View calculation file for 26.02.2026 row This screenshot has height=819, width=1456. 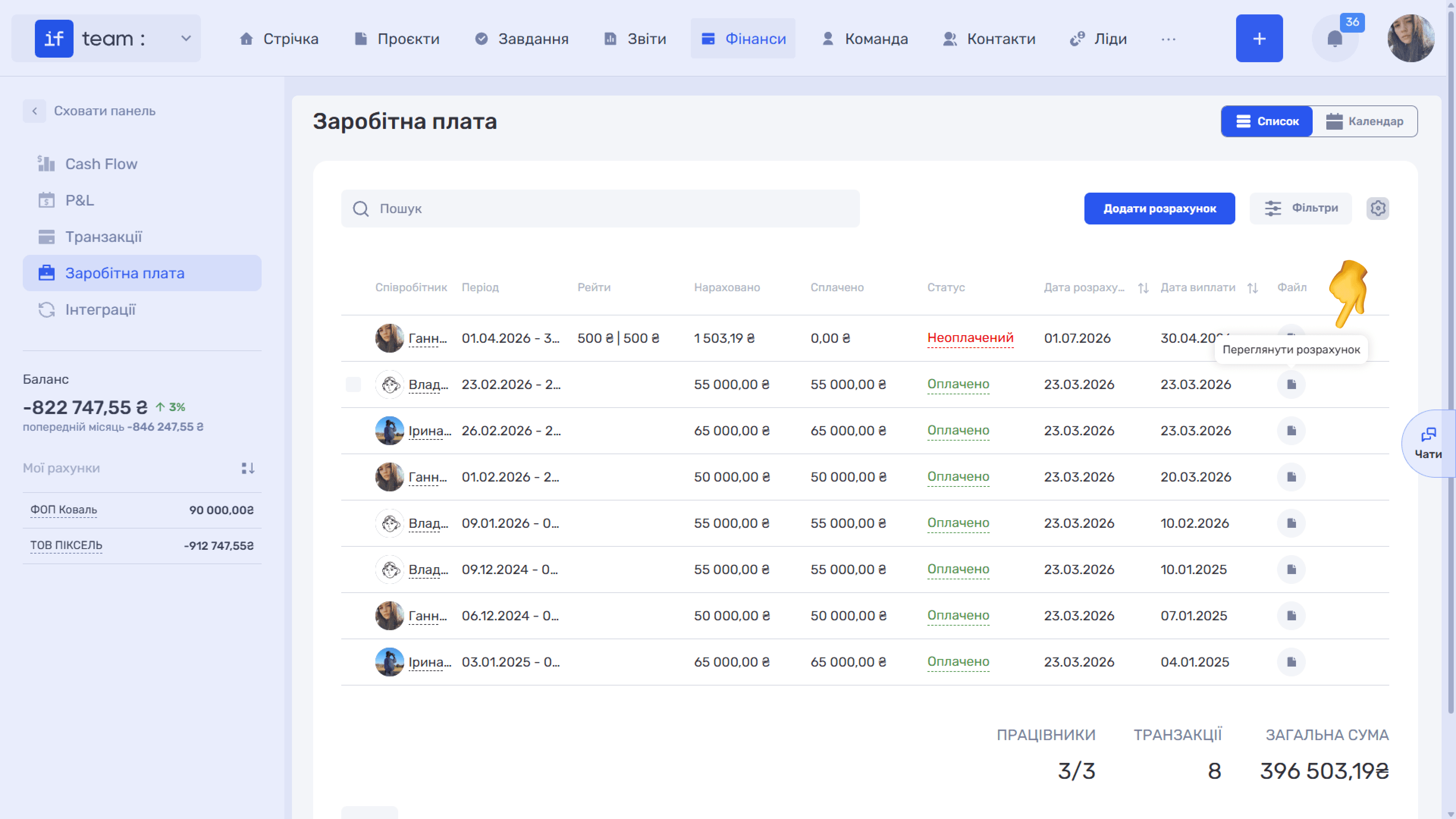coord(1291,431)
